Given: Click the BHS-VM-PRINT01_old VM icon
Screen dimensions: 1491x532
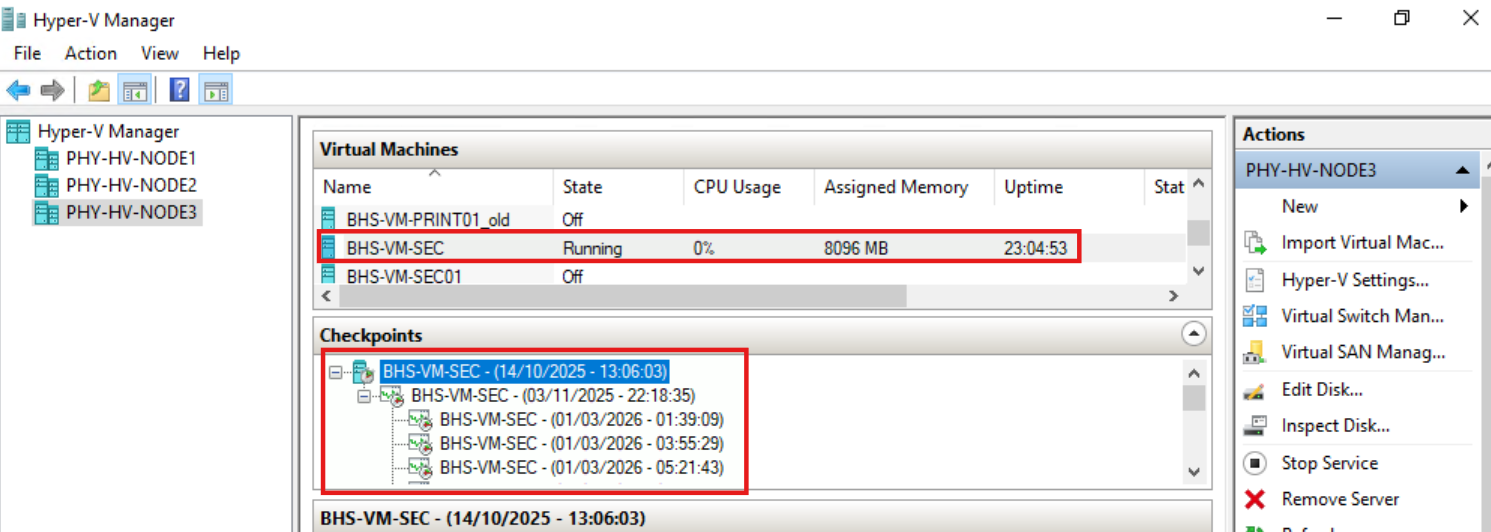Looking at the screenshot, I should click(x=328, y=219).
